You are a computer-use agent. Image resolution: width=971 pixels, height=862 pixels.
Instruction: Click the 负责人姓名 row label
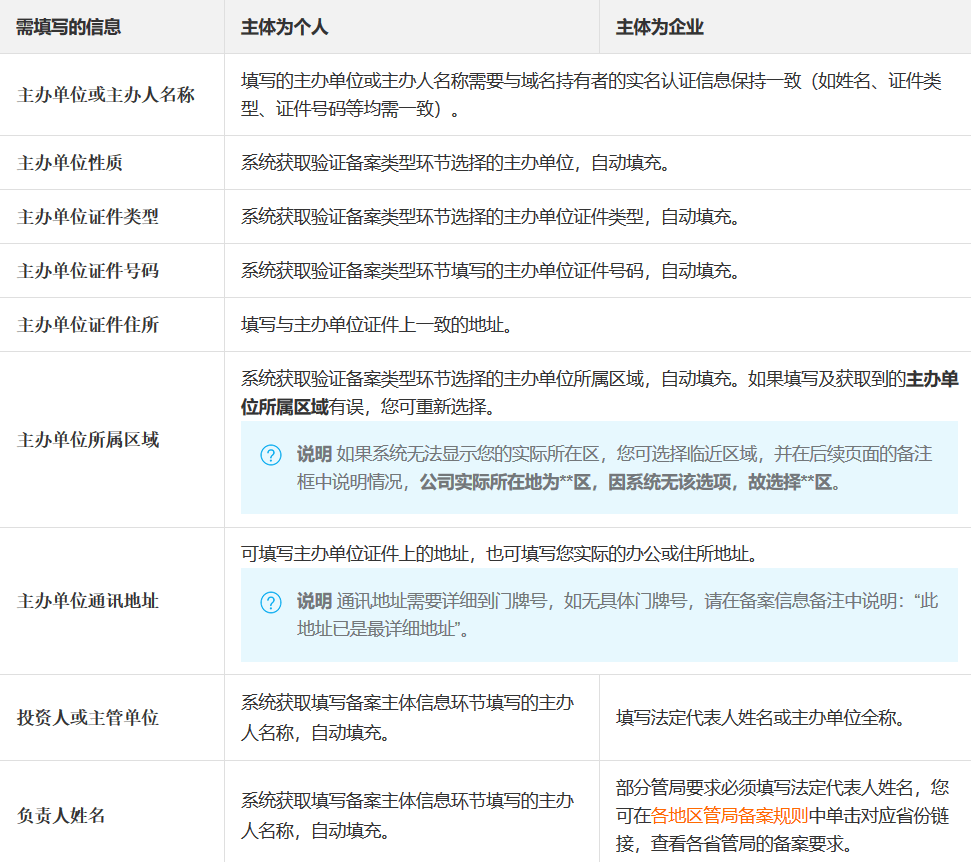[x=61, y=815]
